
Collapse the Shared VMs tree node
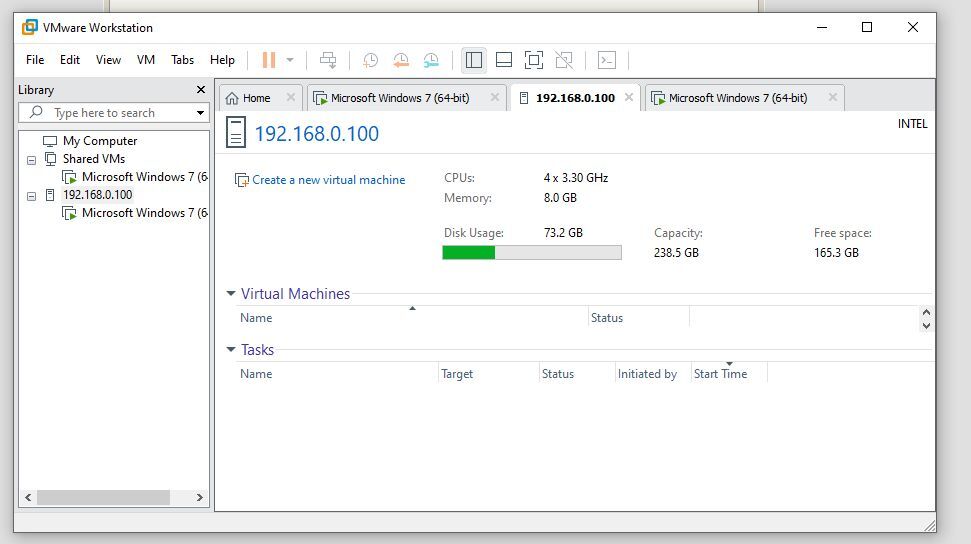[x=31, y=160]
